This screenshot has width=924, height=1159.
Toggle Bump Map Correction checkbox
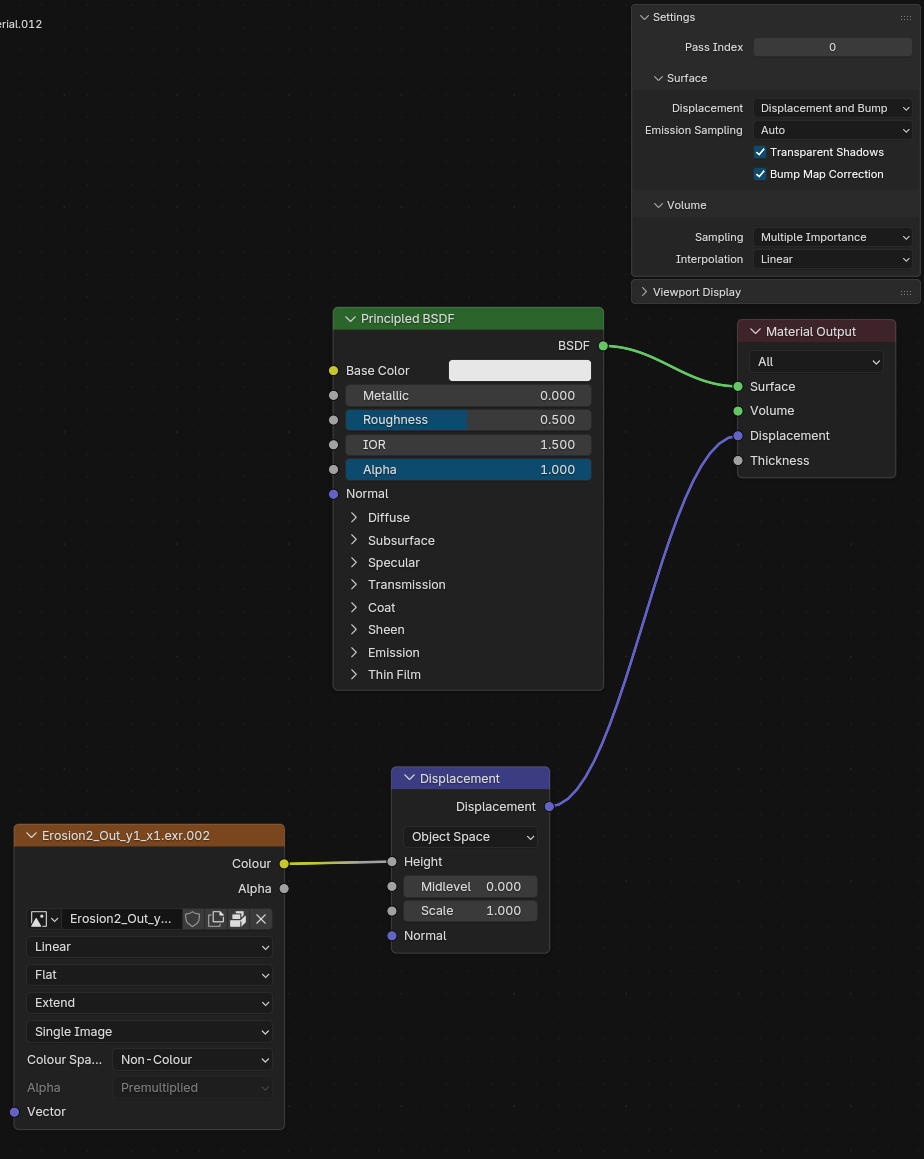(x=760, y=174)
